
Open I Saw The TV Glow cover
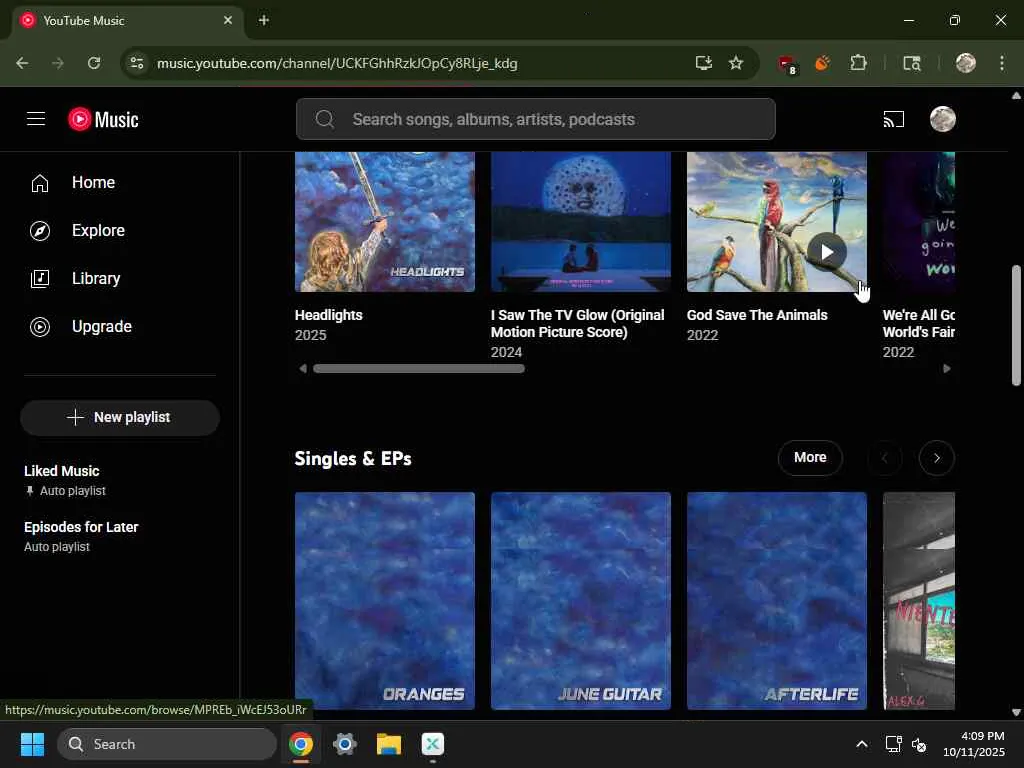click(x=581, y=222)
